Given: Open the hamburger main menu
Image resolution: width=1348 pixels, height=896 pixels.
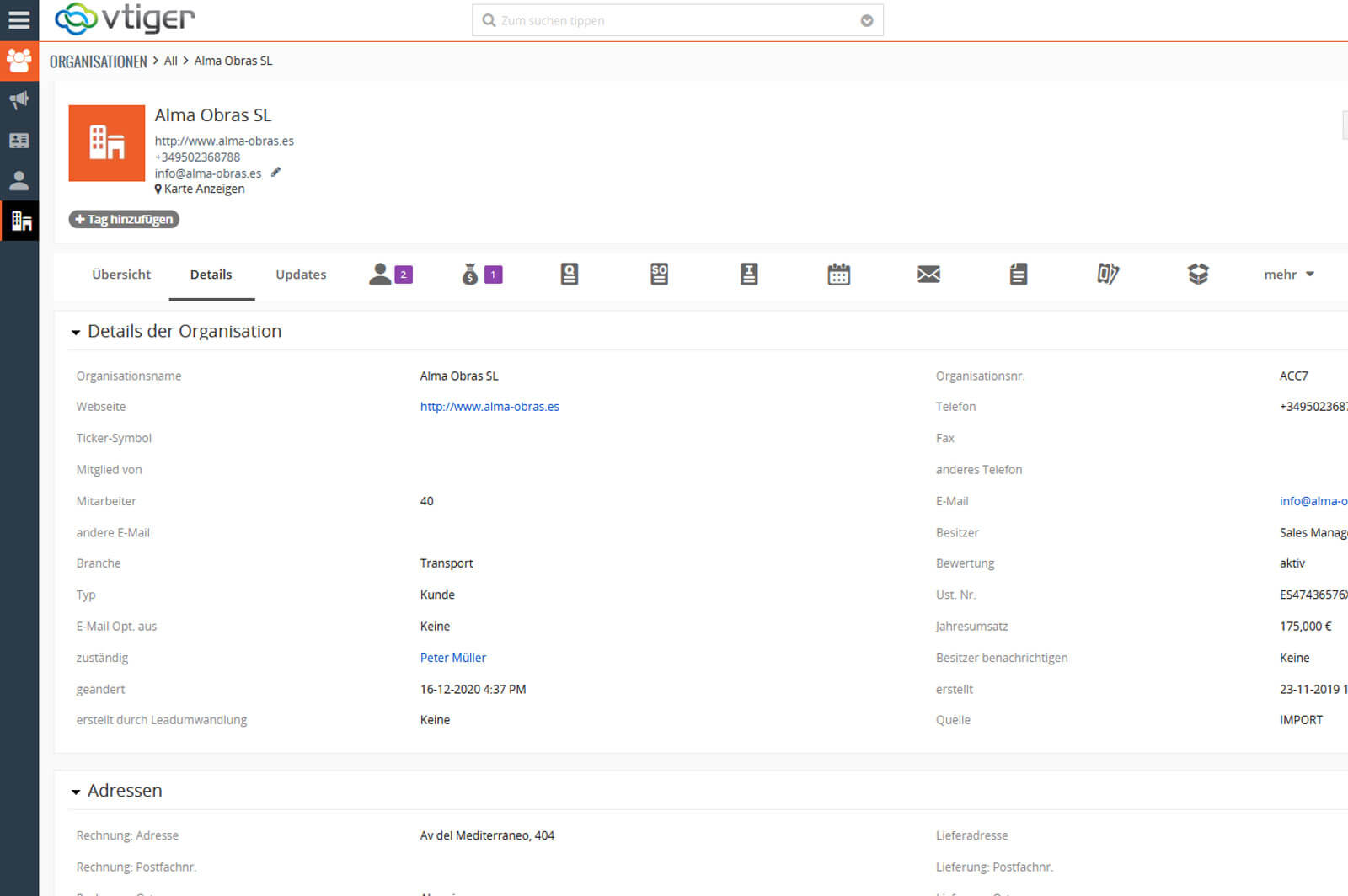Looking at the screenshot, I should point(19,19).
